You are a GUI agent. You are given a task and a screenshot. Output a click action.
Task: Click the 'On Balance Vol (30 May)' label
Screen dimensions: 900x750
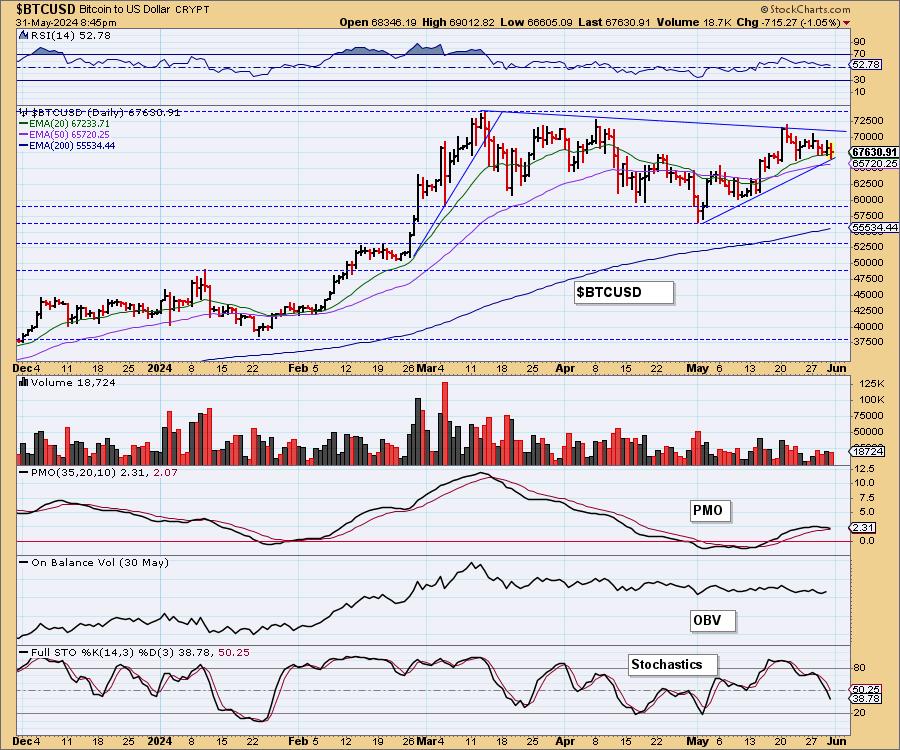tap(100, 562)
